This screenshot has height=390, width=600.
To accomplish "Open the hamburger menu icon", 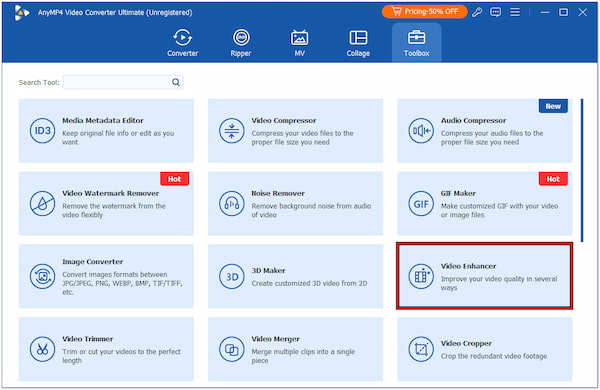I will point(515,12).
